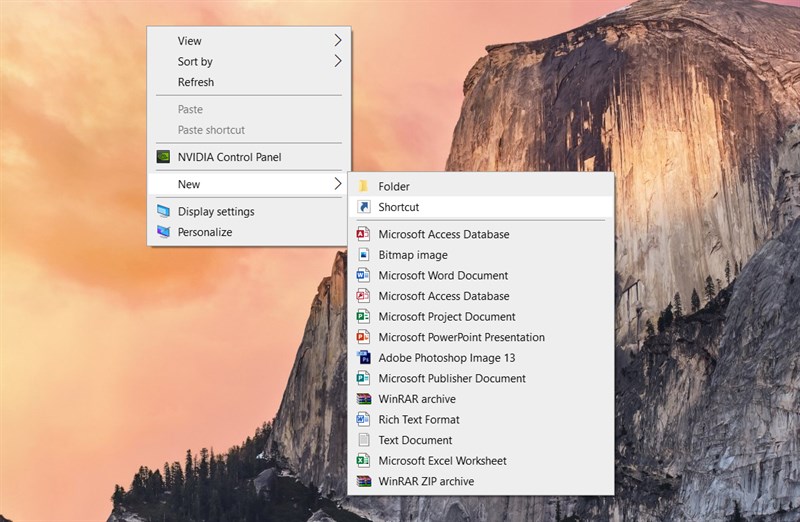The width and height of the screenshot is (800, 522).
Task: Click the PowerPoint Presentation icon
Action: pyautogui.click(x=363, y=337)
